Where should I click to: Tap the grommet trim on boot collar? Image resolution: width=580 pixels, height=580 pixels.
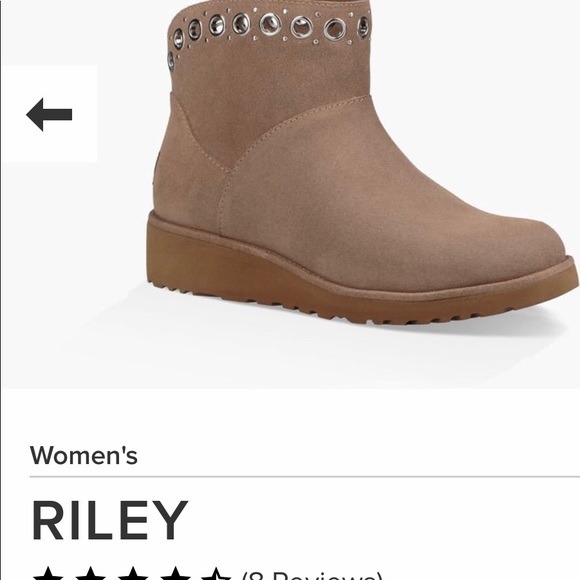[268, 27]
